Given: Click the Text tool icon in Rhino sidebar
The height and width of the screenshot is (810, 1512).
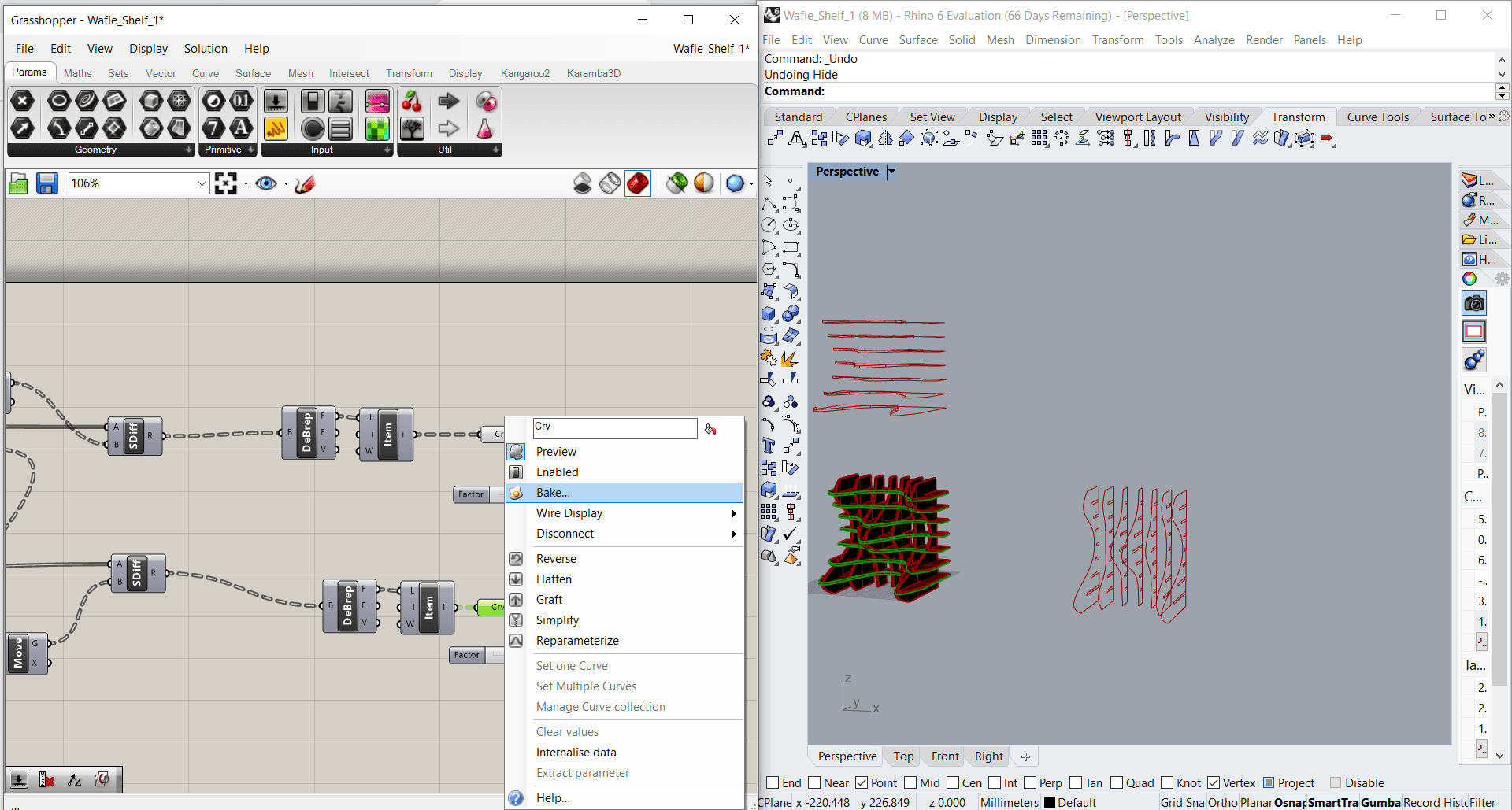Looking at the screenshot, I should (x=769, y=446).
